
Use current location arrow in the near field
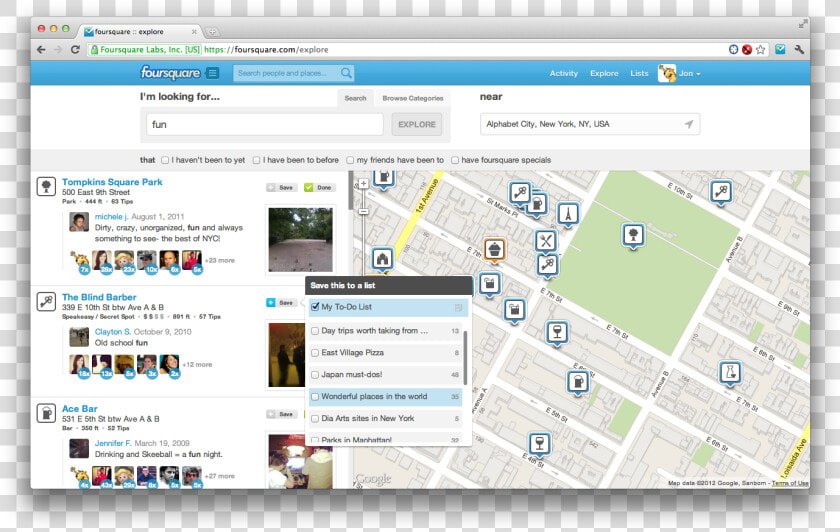(x=689, y=124)
